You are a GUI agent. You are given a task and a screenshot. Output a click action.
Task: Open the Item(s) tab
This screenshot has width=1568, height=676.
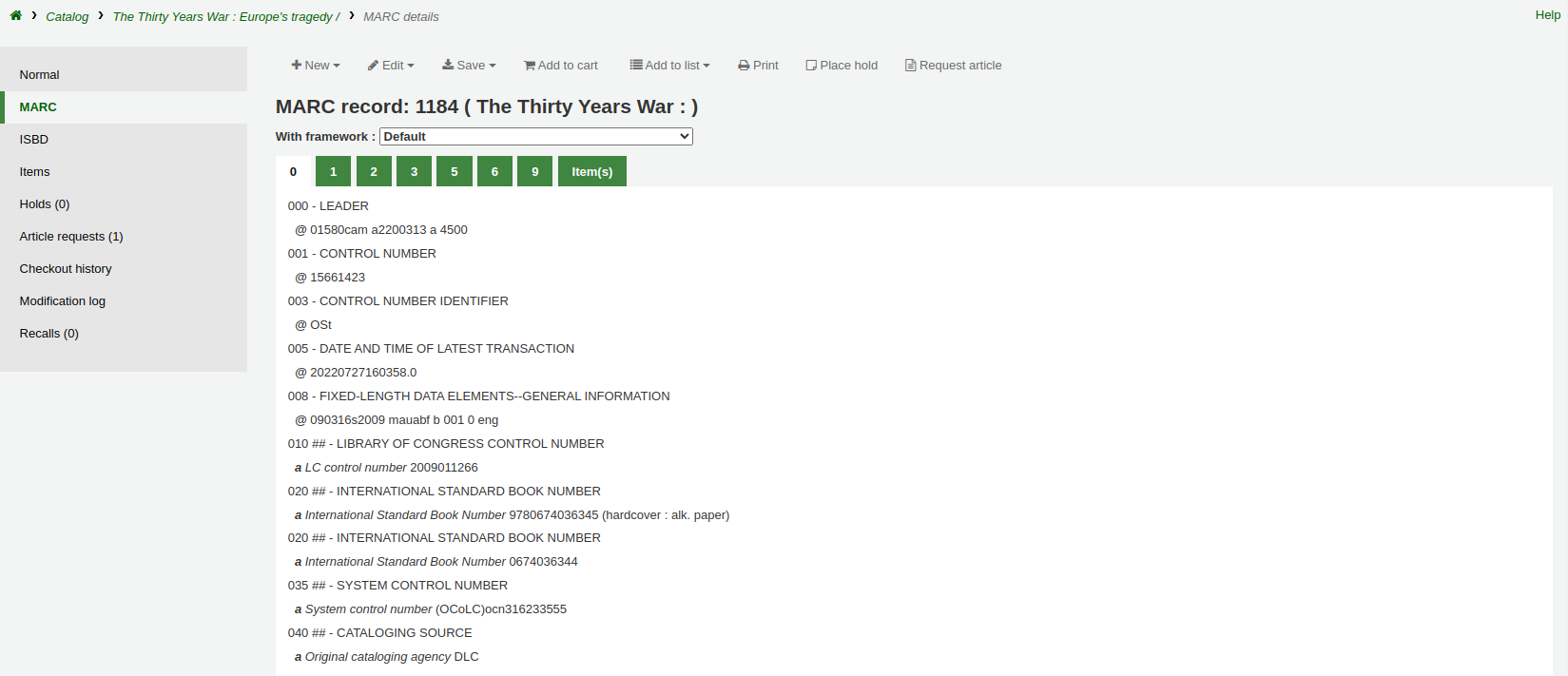click(591, 172)
